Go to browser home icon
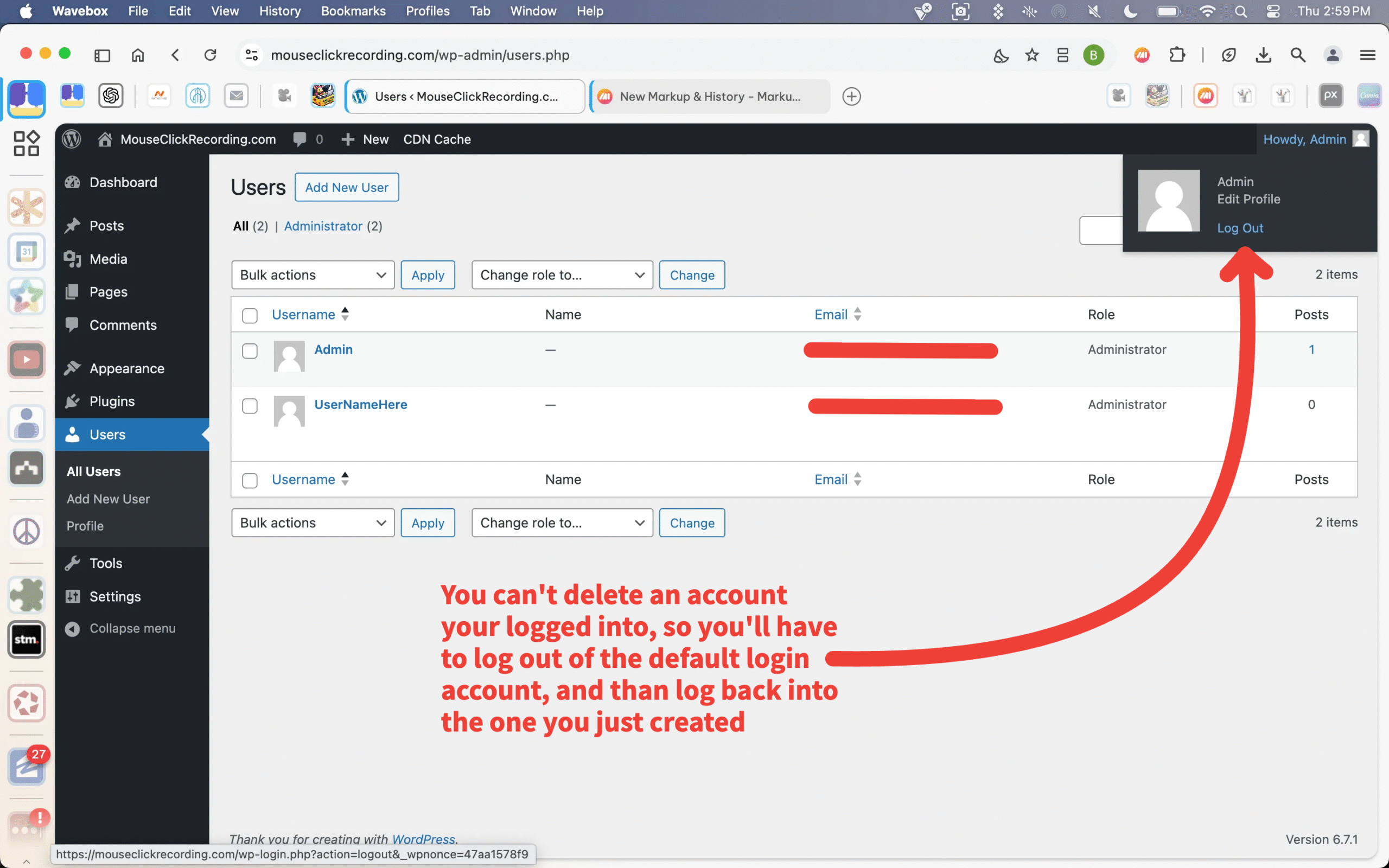 pyautogui.click(x=138, y=55)
